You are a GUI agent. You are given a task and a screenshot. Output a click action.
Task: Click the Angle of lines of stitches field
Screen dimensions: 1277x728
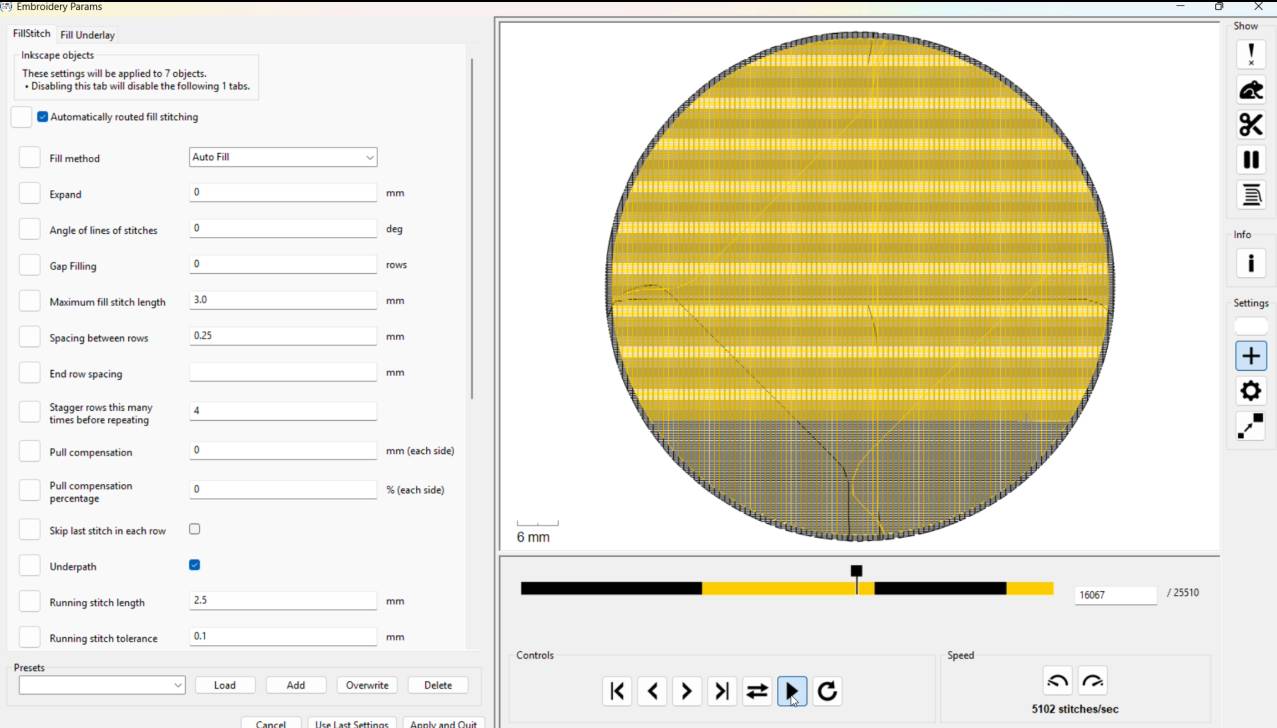point(283,228)
